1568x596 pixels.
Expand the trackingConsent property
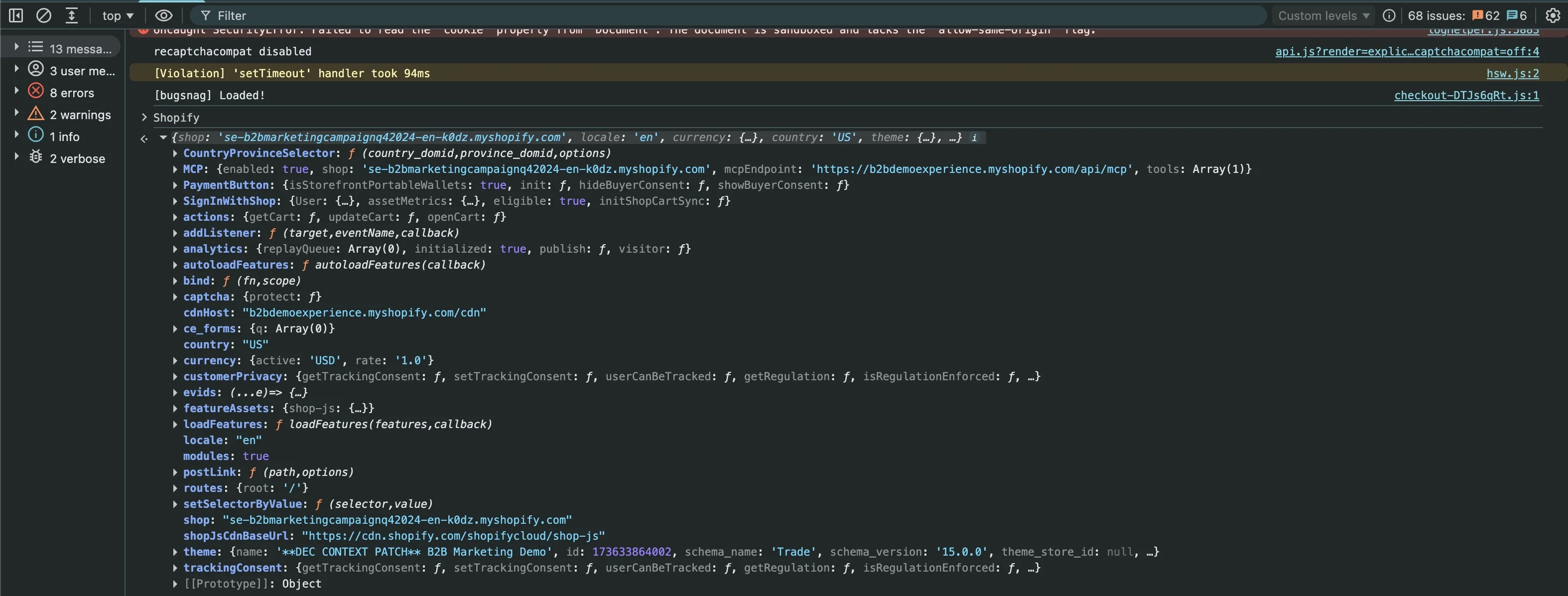(175, 568)
